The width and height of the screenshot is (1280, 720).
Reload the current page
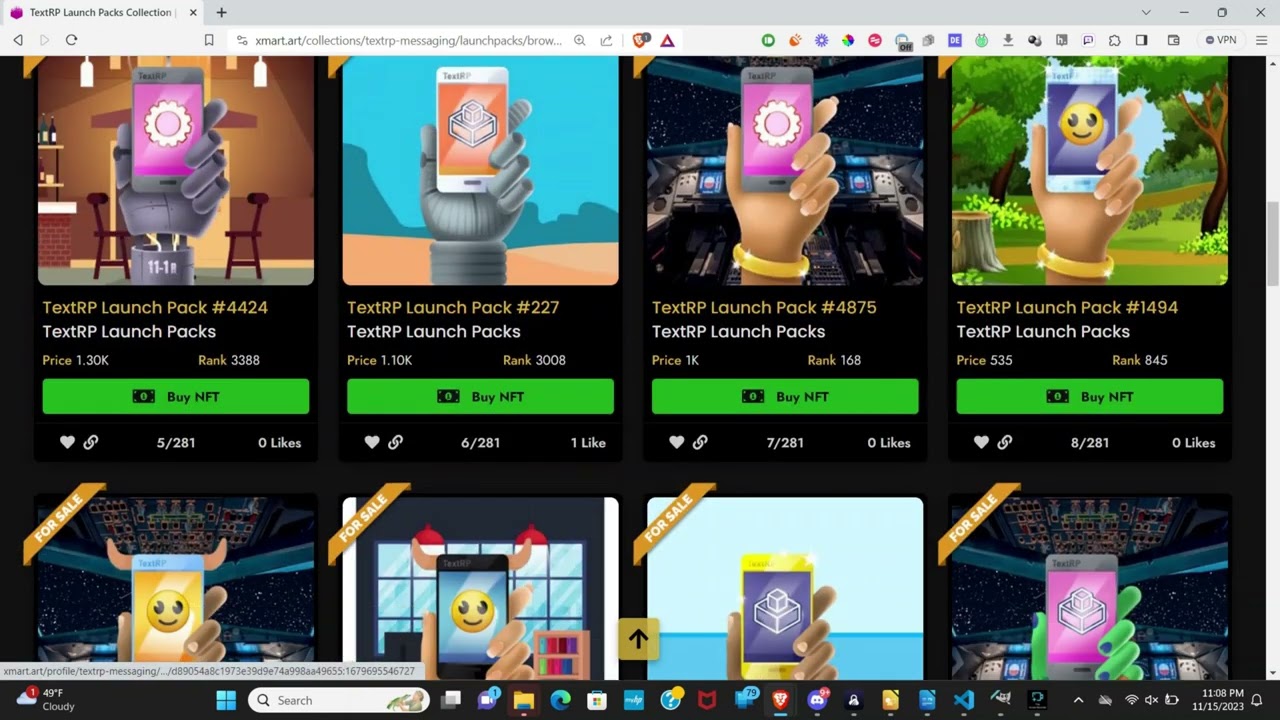pyautogui.click(x=71, y=40)
